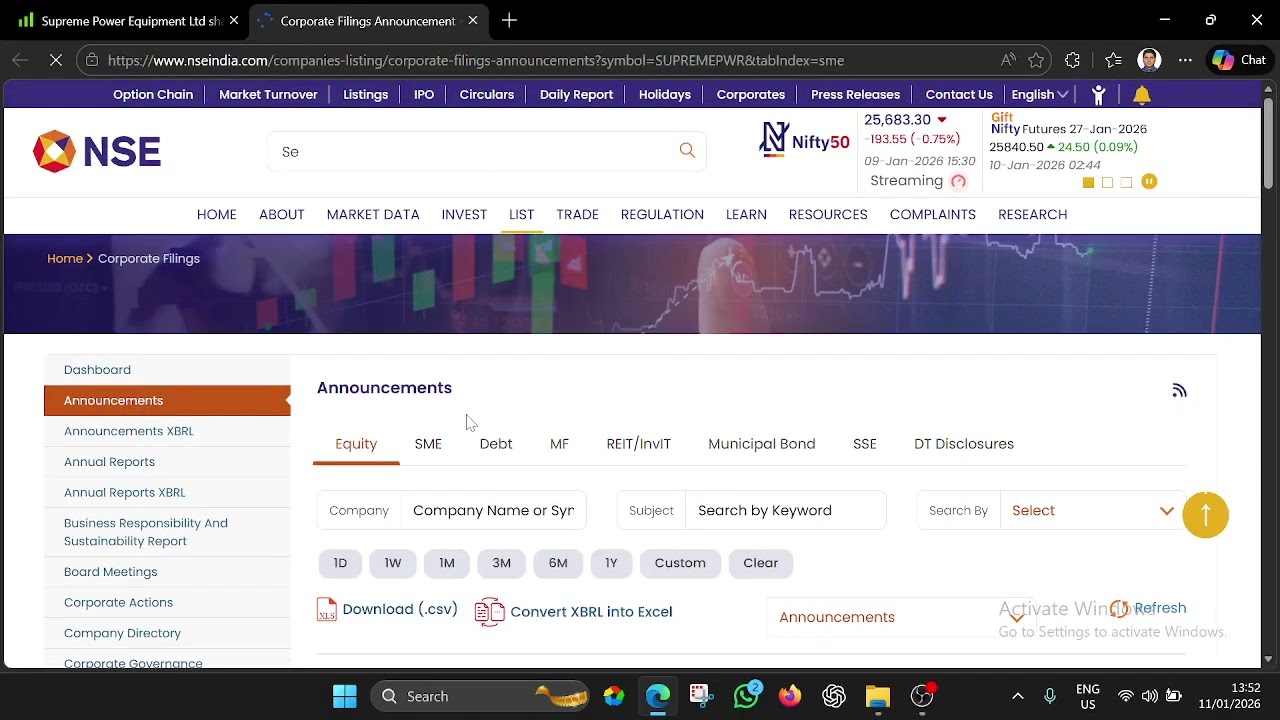
Task: Click the read aloud icon in address bar
Action: [1007, 60]
